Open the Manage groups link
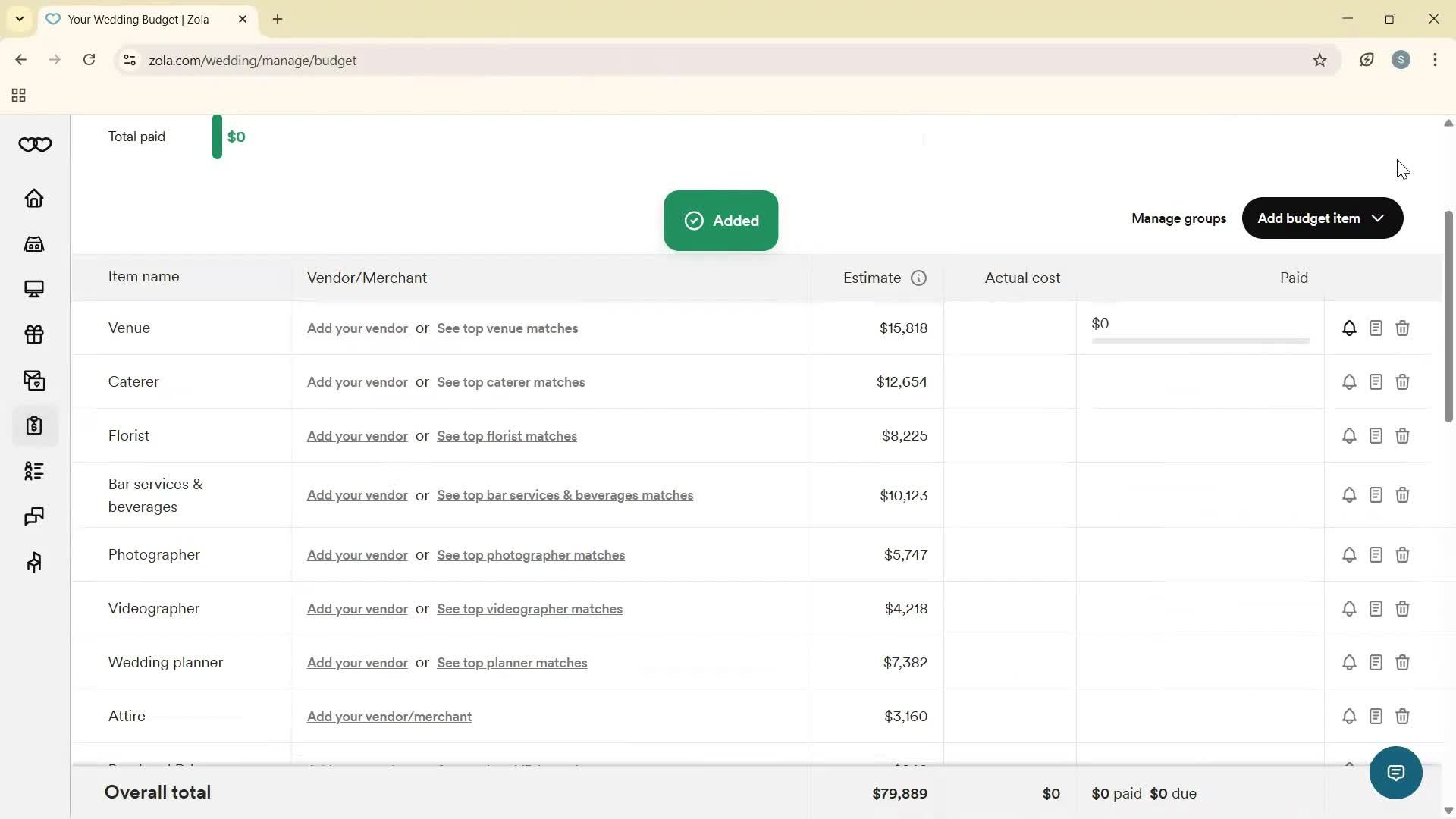The image size is (1456, 819). tap(1178, 218)
